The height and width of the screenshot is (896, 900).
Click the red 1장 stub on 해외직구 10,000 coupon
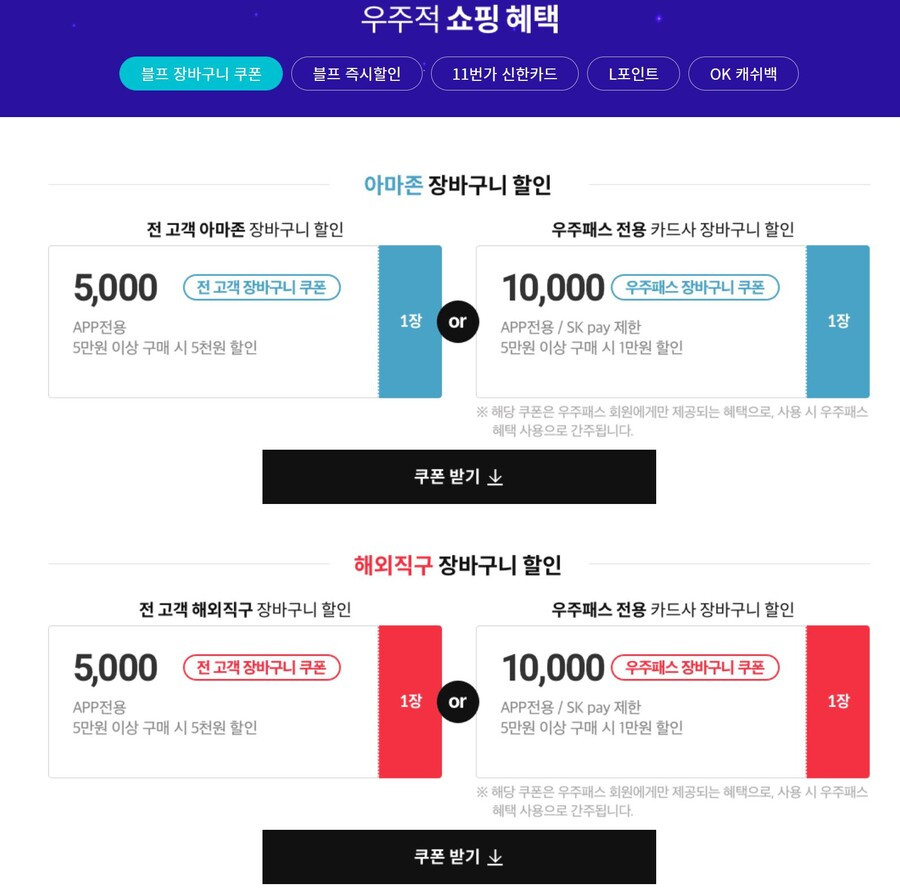tap(838, 701)
